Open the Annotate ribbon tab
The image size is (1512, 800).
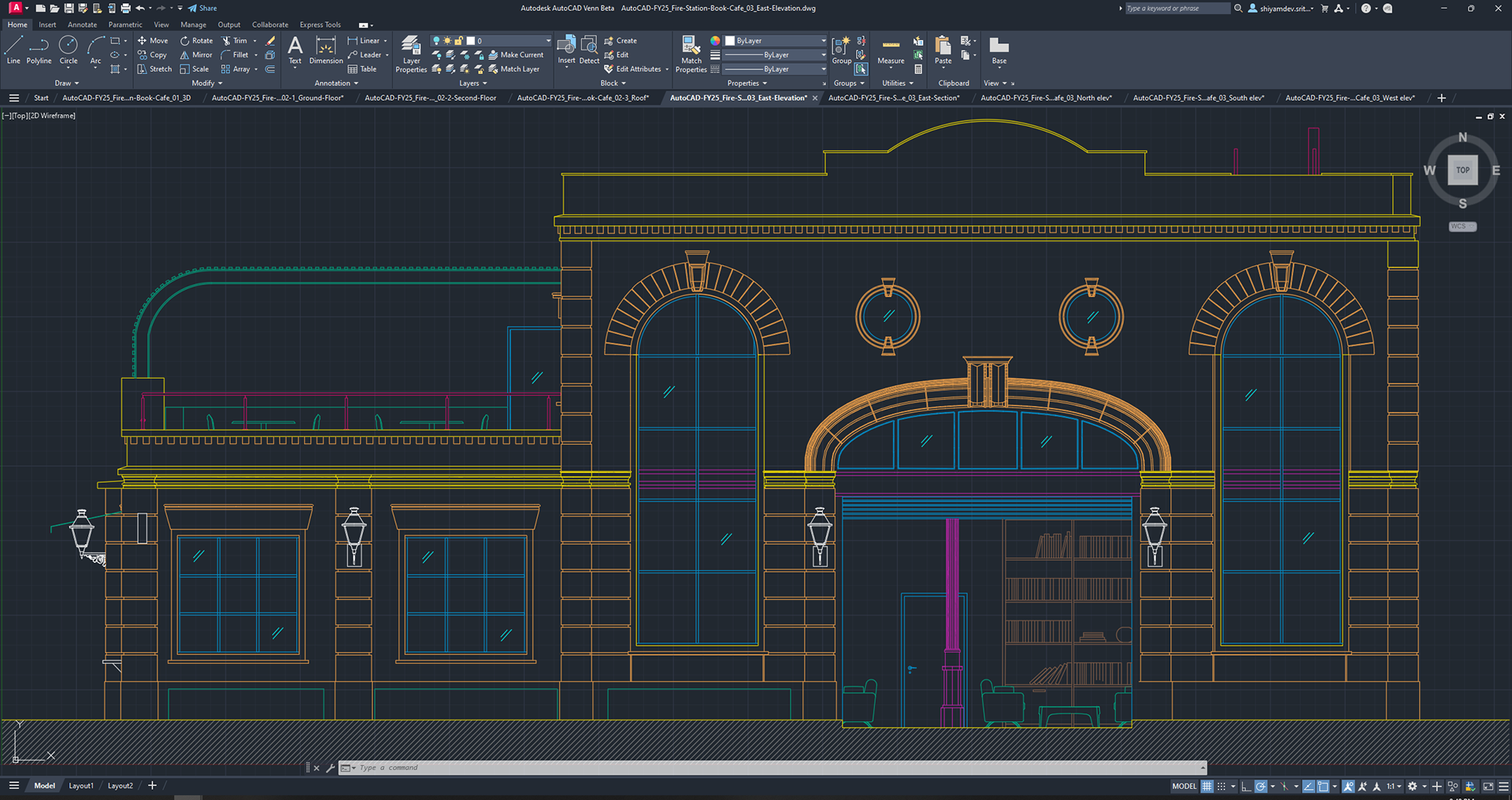click(x=82, y=24)
